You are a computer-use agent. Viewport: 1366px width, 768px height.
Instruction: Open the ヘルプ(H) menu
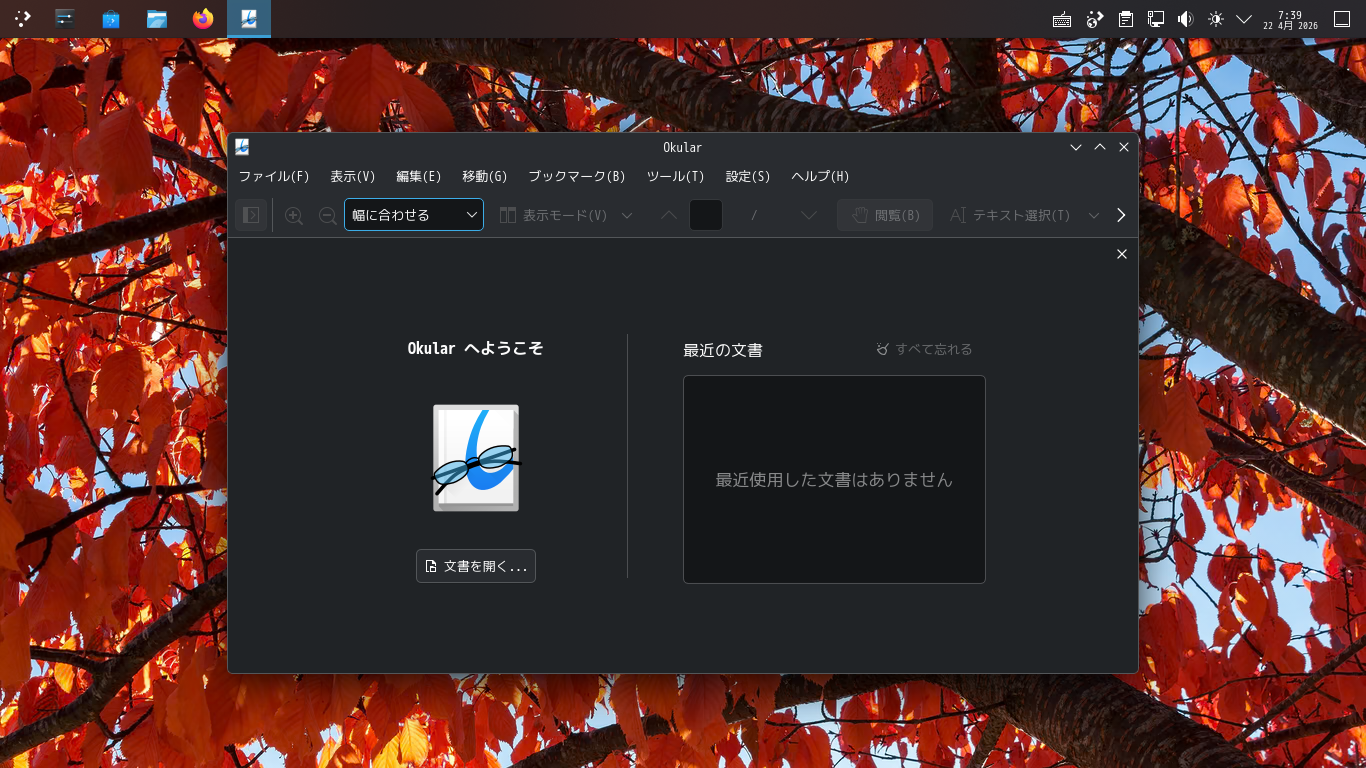[820, 176]
